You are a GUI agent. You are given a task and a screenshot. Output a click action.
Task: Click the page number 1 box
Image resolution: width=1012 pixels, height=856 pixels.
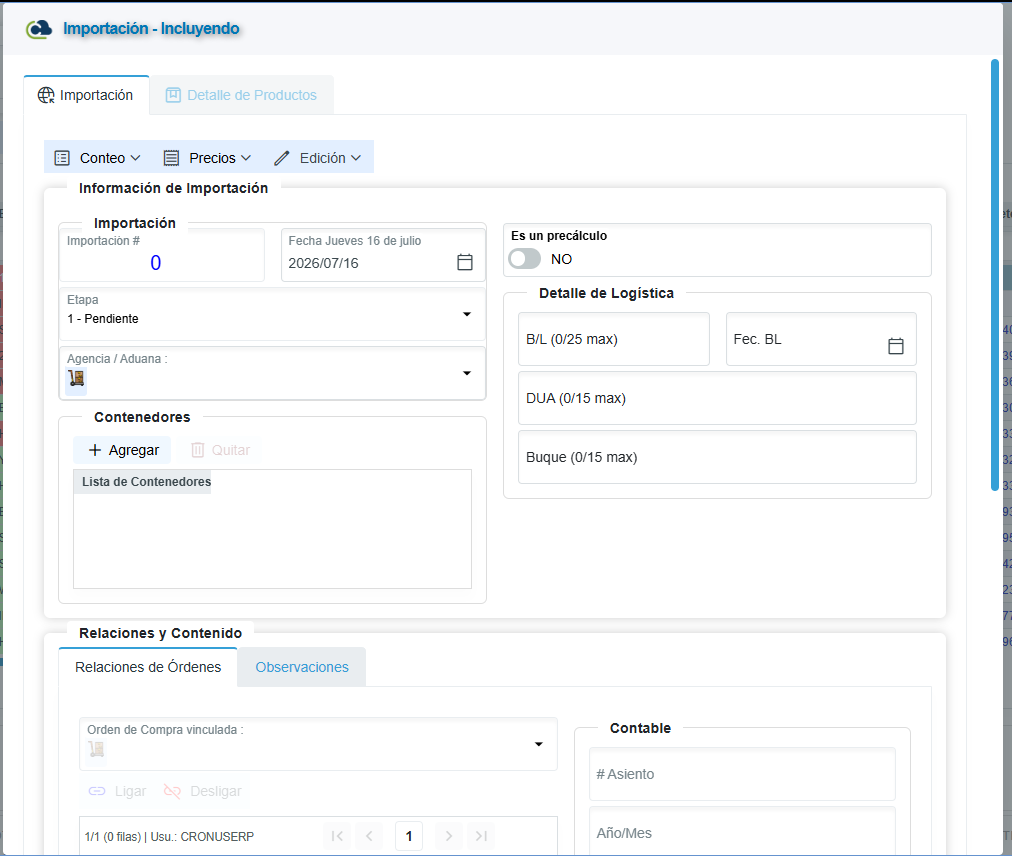click(x=409, y=836)
